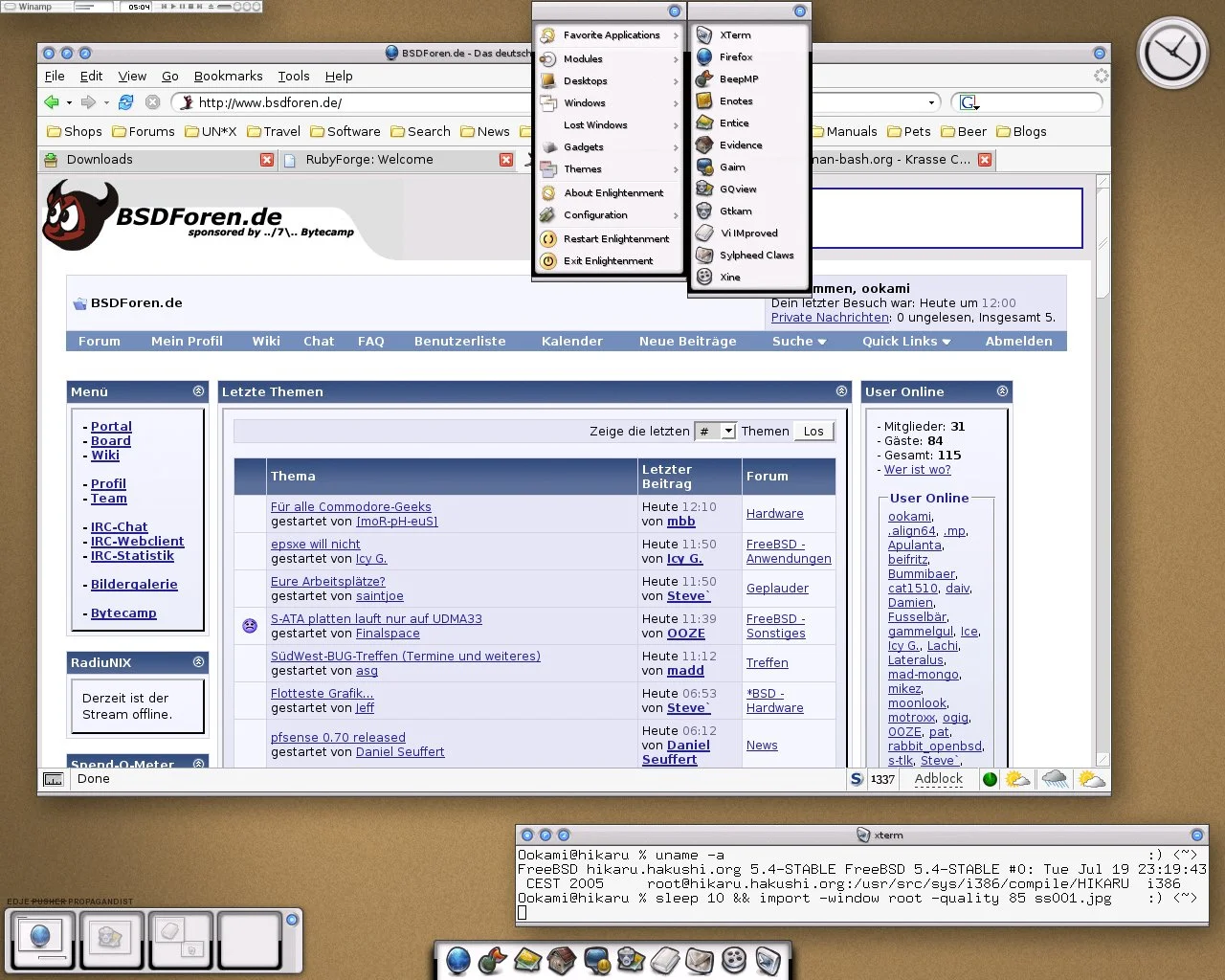Screen dimensions: 1225x980
Task: Click the analog clock gadget
Action: coord(1172,53)
